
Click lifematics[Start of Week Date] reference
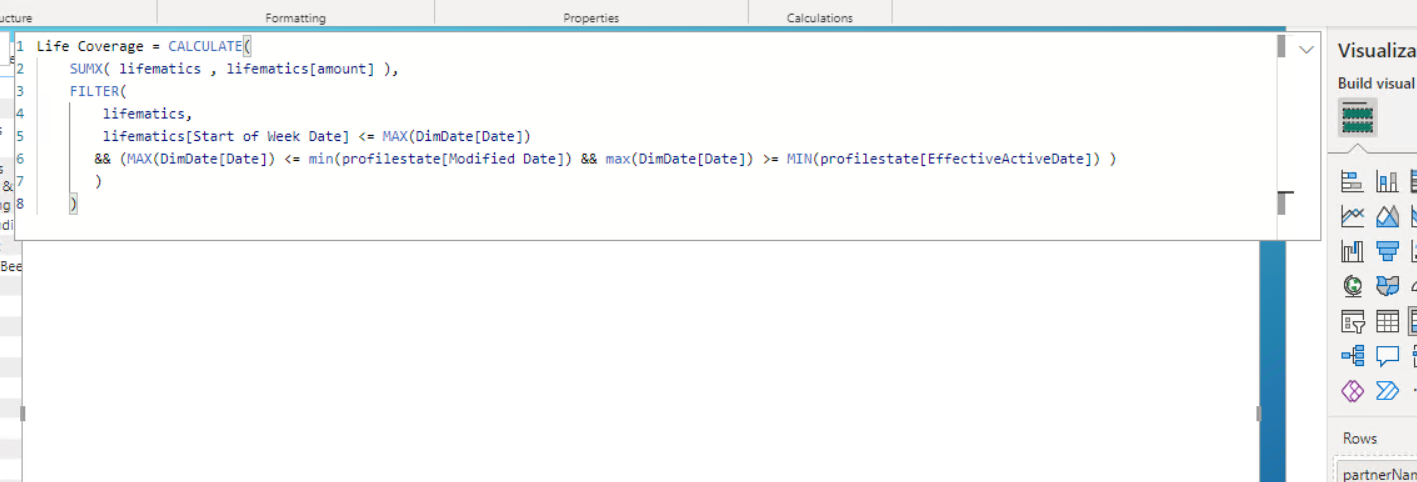pos(226,136)
